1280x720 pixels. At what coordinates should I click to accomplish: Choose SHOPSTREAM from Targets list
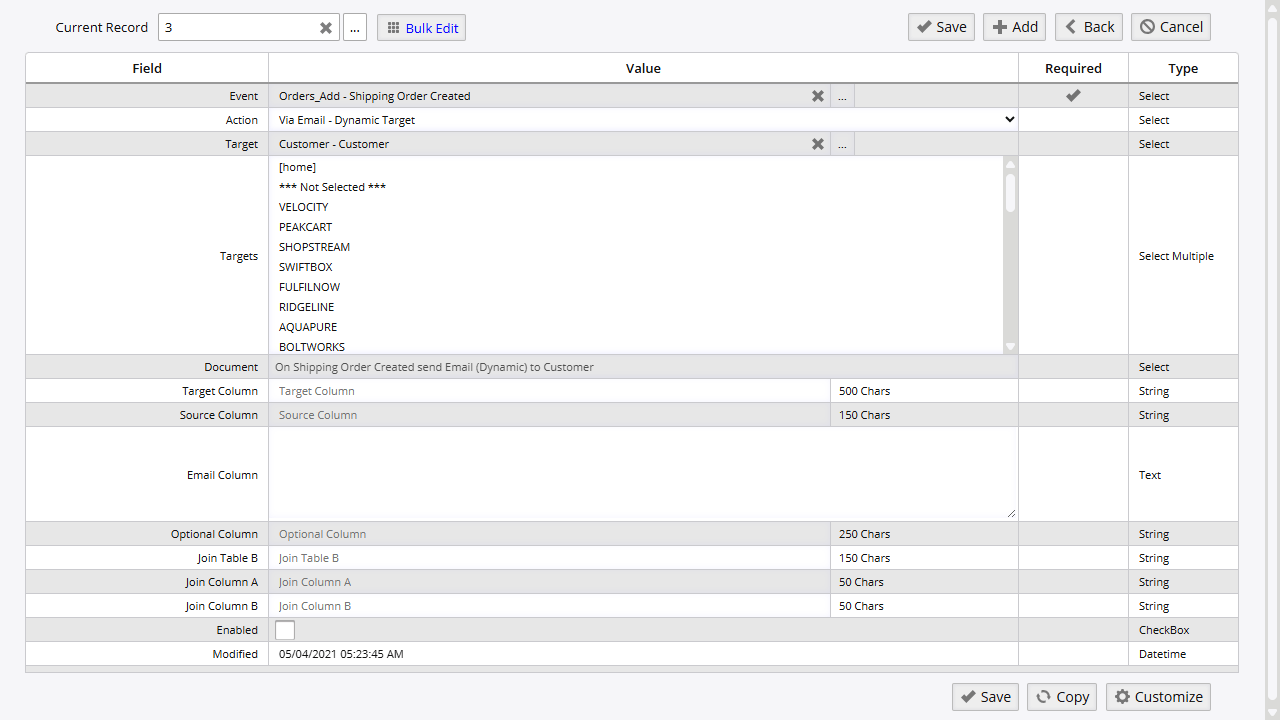tap(314, 247)
